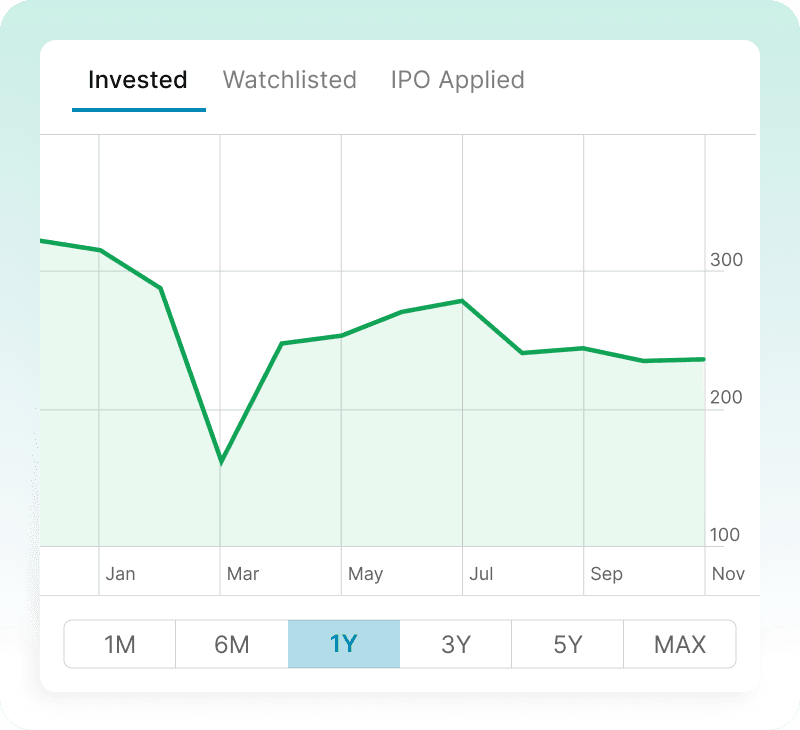Switch to the Watchlisted tab
The width and height of the screenshot is (800, 730).
[x=290, y=80]
